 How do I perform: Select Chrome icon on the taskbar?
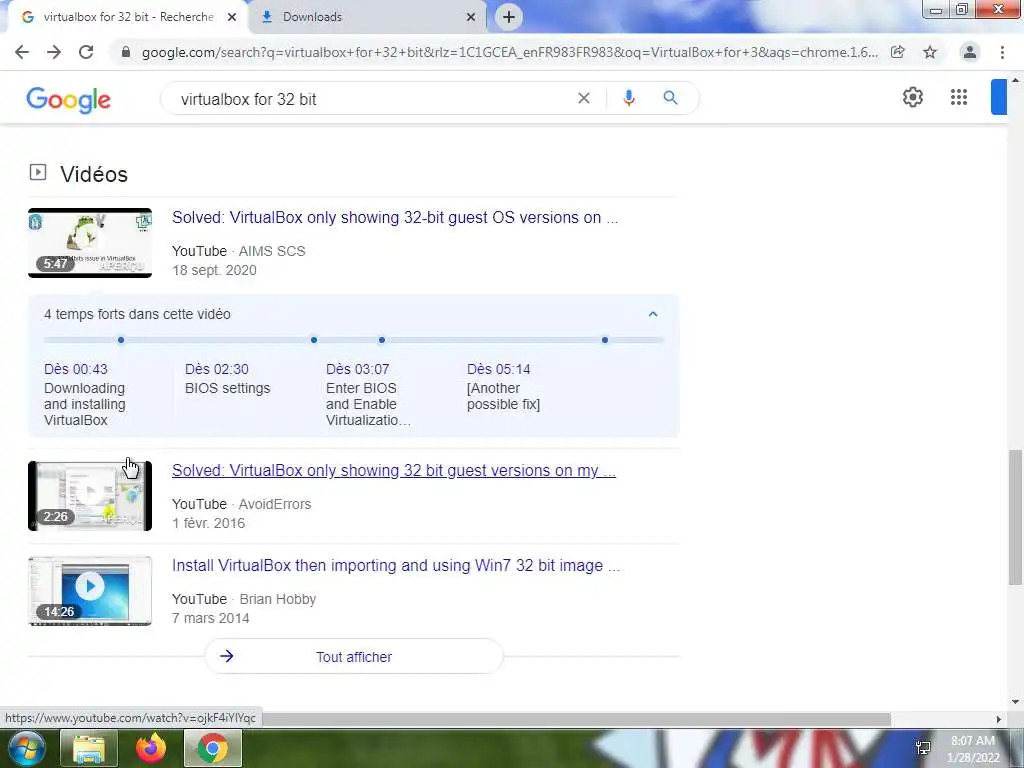[x=213, y=748]
